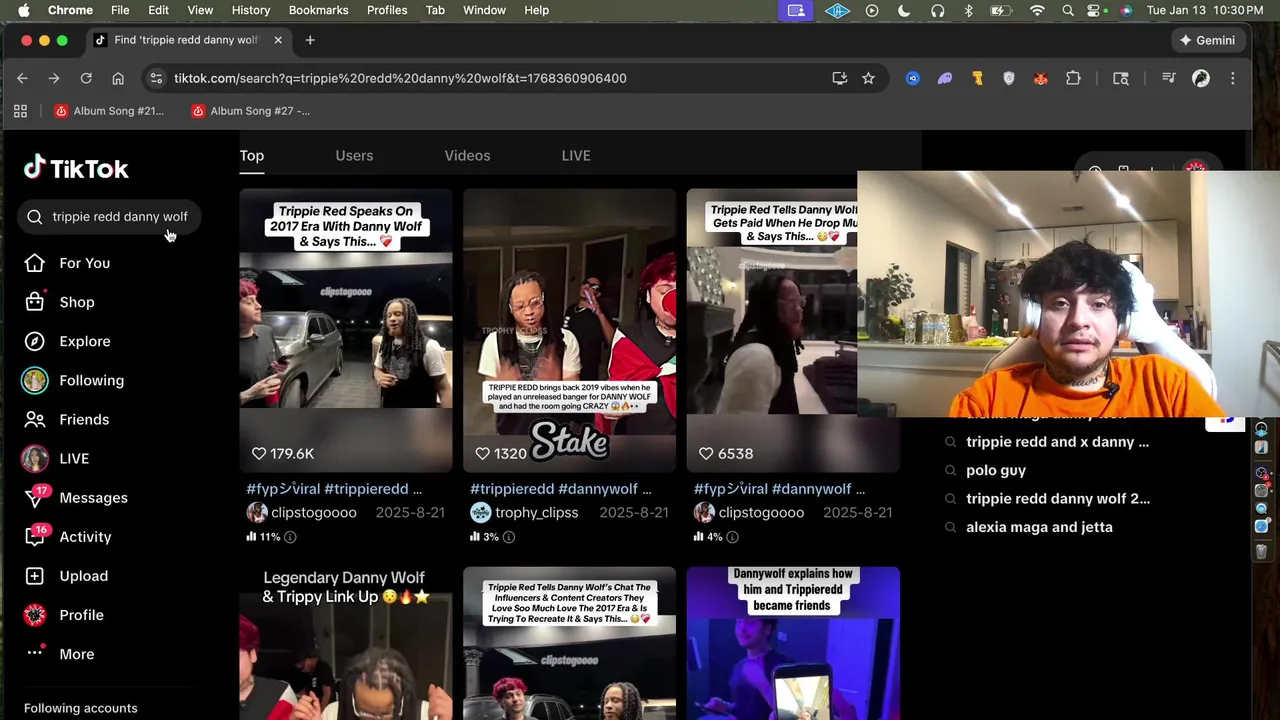1280x720 pixels.
Task: Open the History menu
Action: [x=251, y=10]
